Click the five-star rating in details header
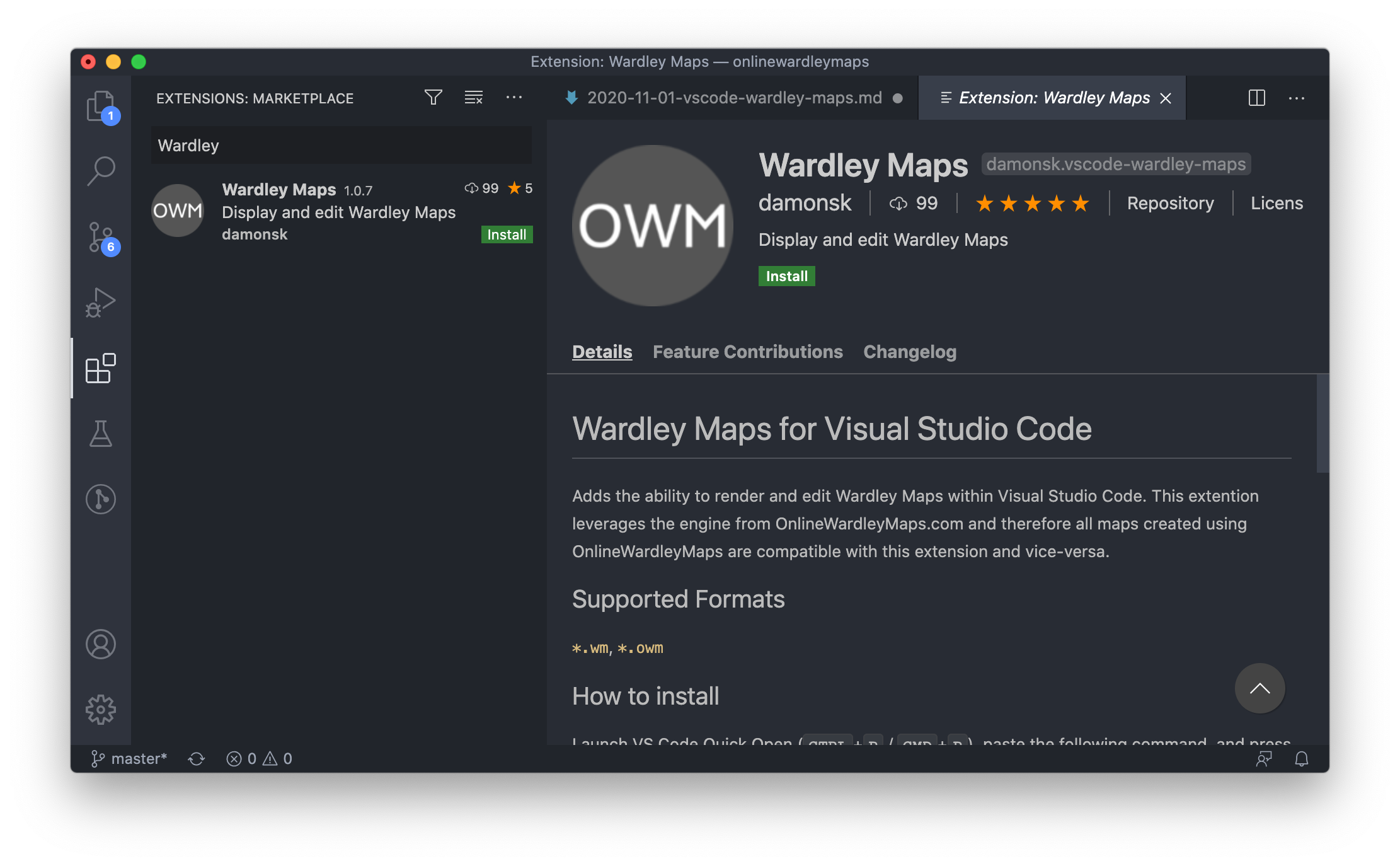Screen dimensions: 1400x866 pos(1032,204)
